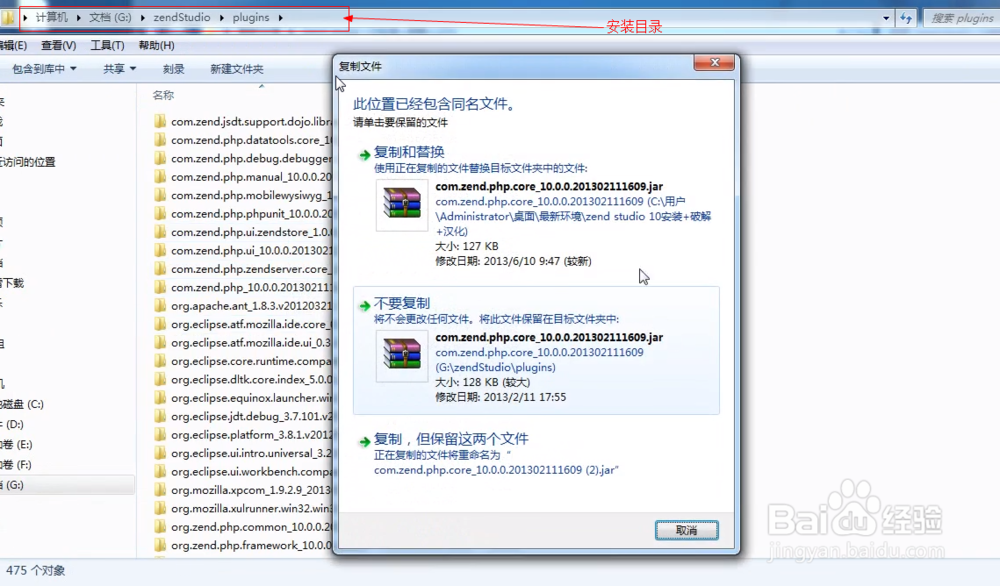
Task: Open the 帮助(H) menu
Action: [x=156, y=45]
